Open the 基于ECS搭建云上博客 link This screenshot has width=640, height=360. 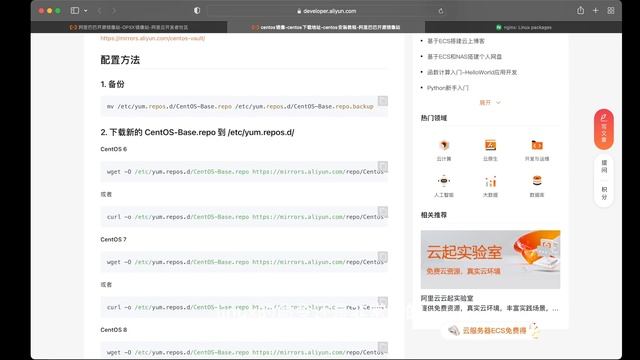tap(456, 41)
